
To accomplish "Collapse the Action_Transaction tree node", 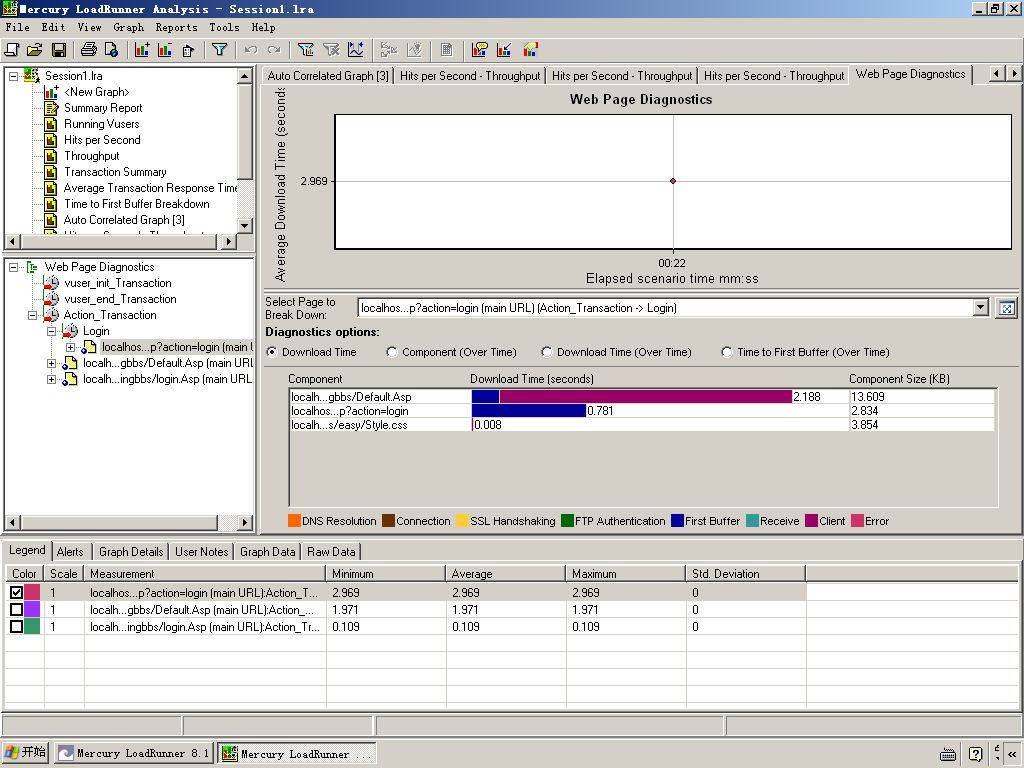I will point(32,315).
